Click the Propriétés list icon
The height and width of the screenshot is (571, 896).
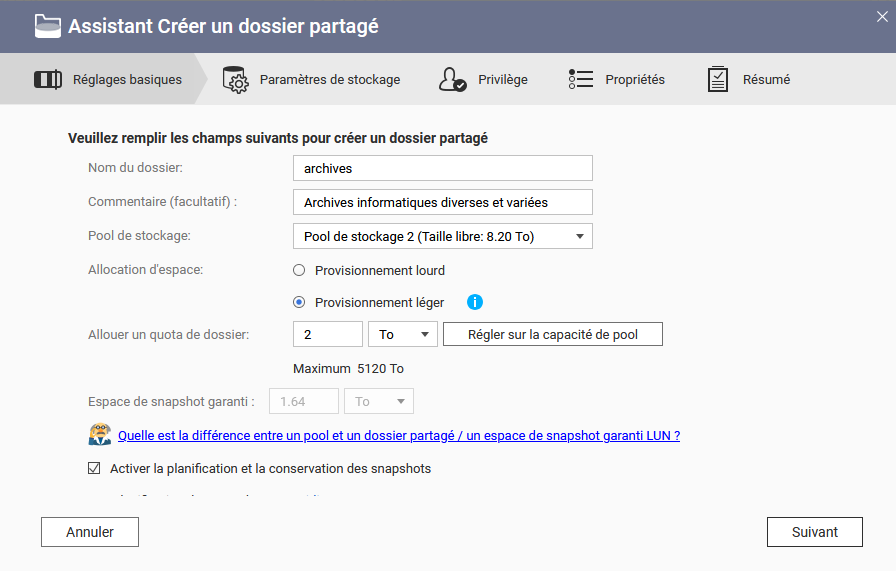581,80
